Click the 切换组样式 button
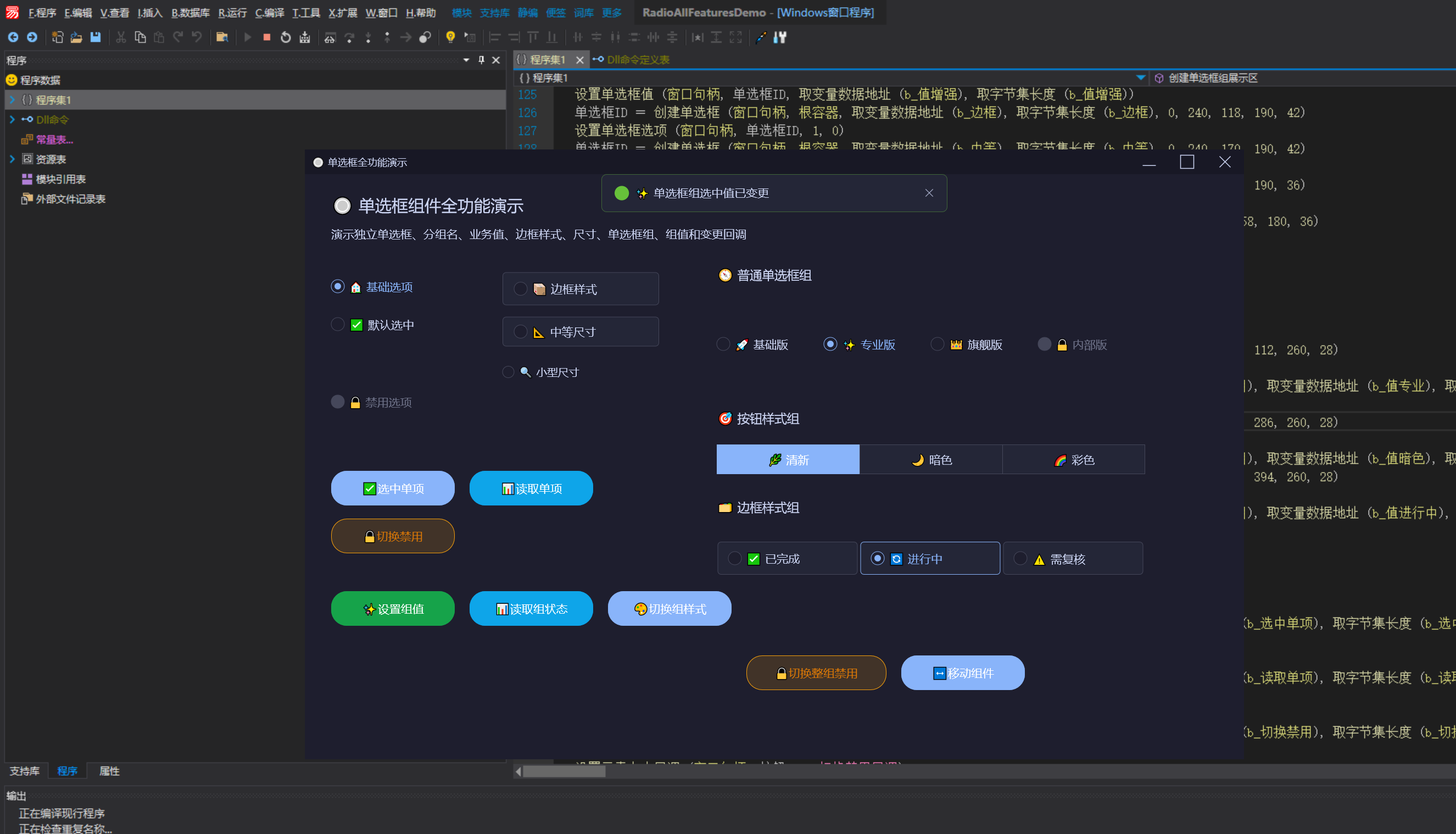This screenshot has height=834, width=1456. [x=670, y=608]
